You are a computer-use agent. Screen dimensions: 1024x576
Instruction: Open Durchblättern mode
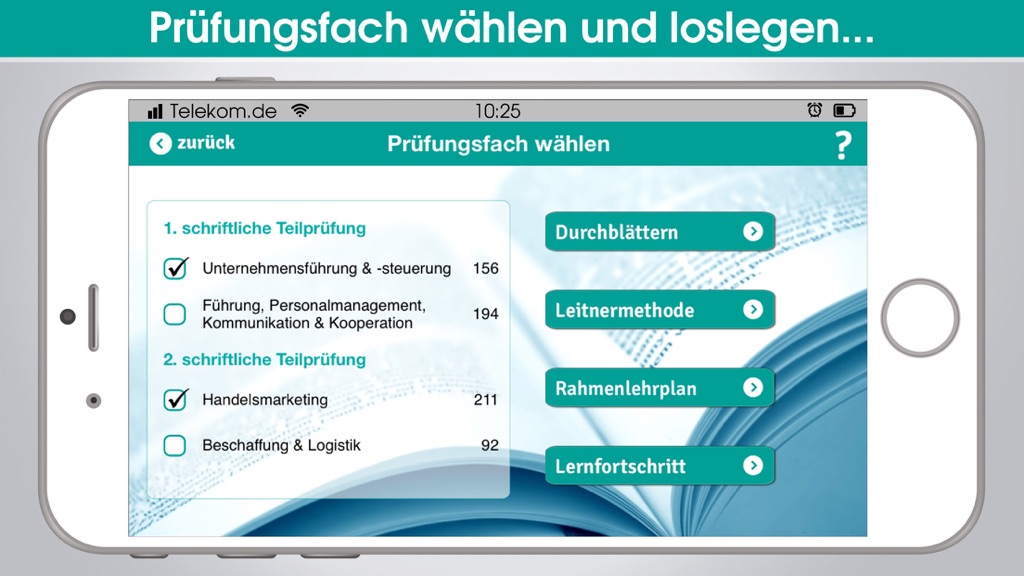click(660, 232)
